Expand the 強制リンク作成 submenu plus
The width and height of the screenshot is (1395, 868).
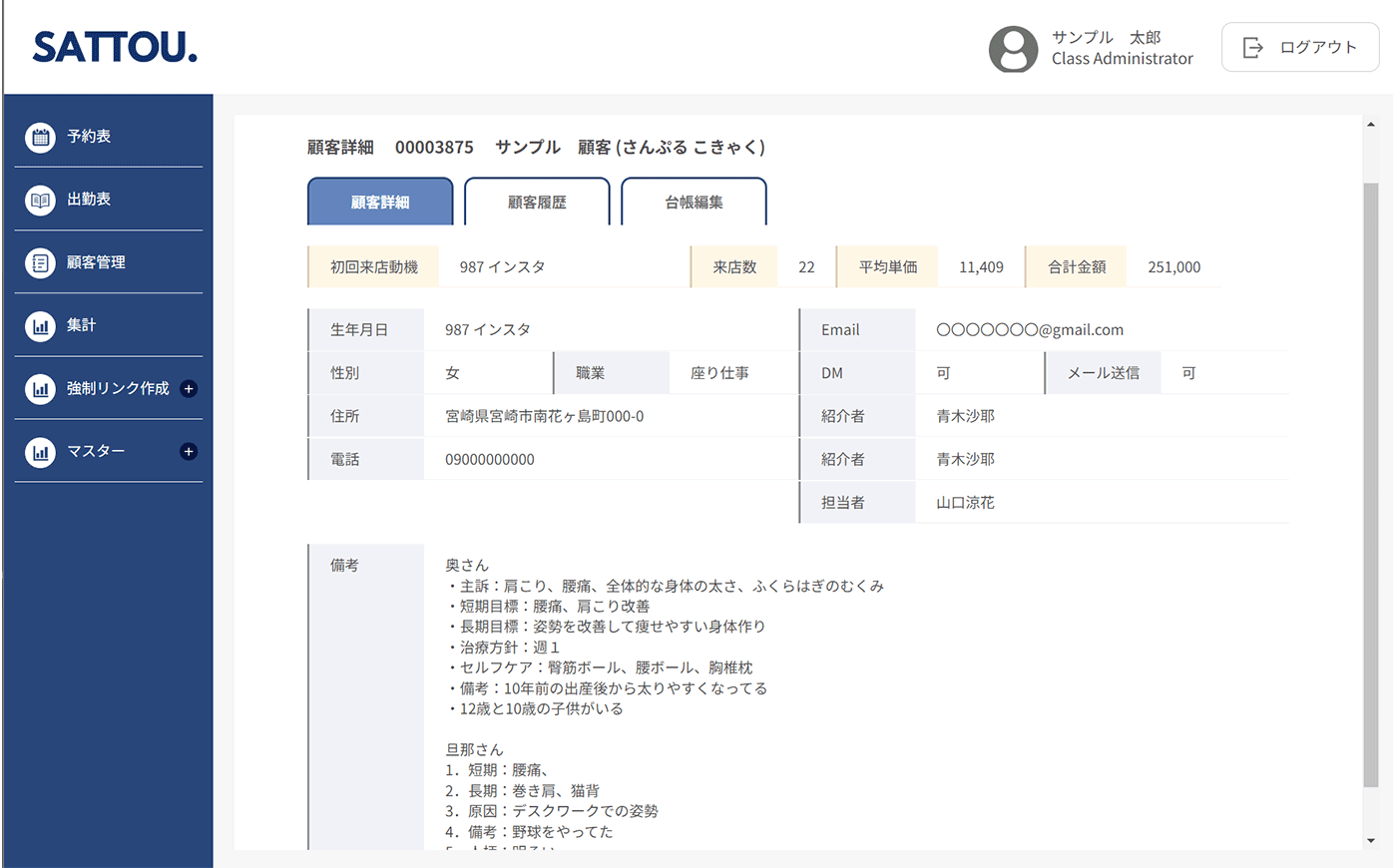[x=189, y=389]
